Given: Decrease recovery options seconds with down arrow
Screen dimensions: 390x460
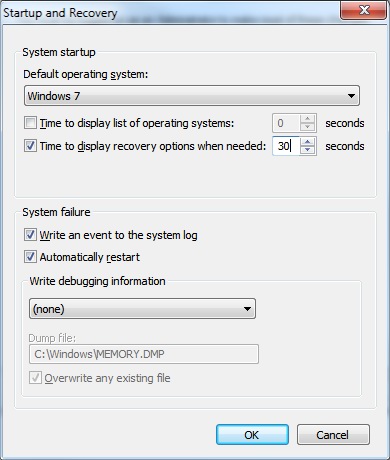Looking at the screenshot, I should coord(307,150).
